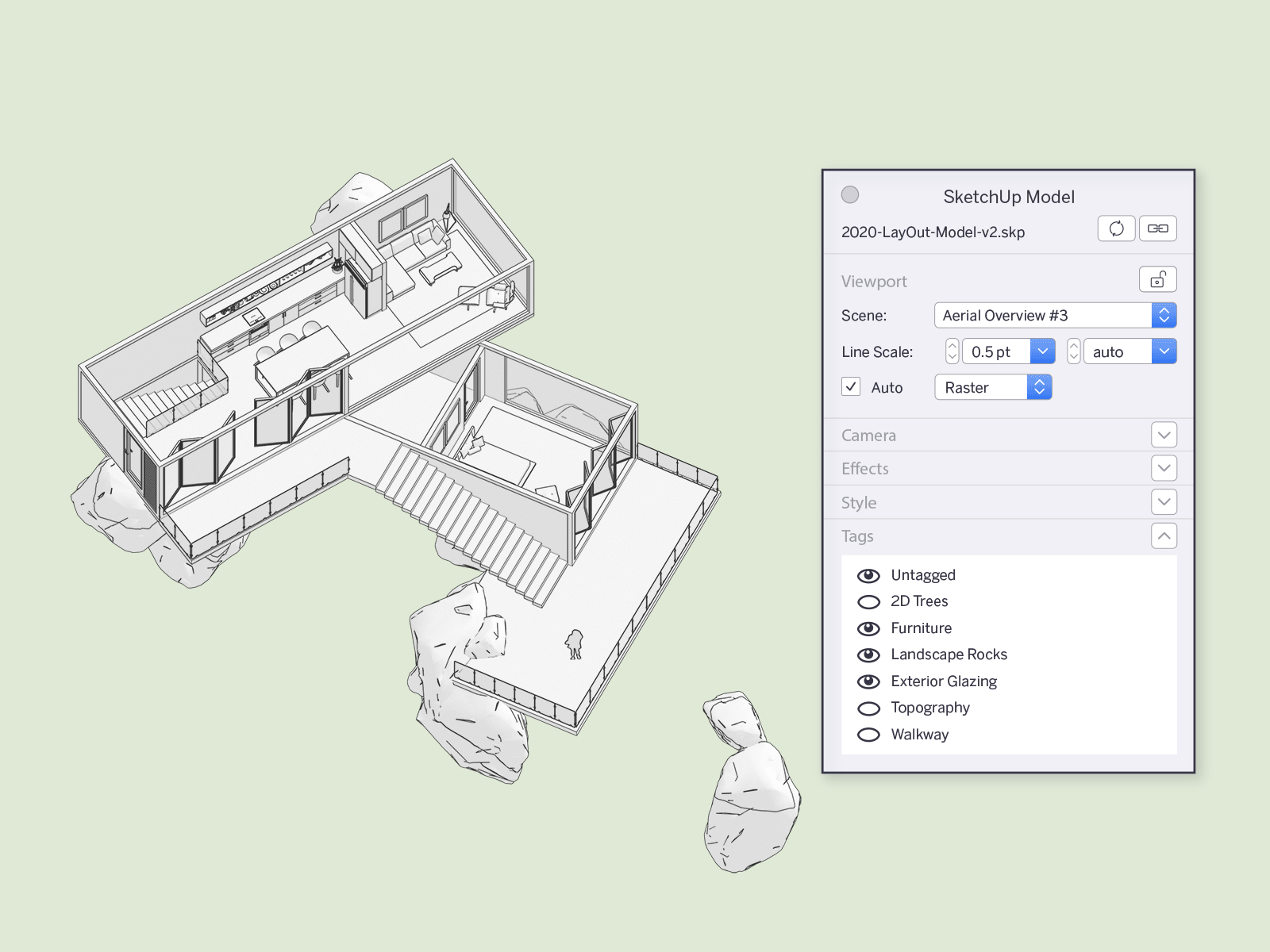Click the refresh model reference icon
Screen dimensions: 1270x952
click(1116, 228)
